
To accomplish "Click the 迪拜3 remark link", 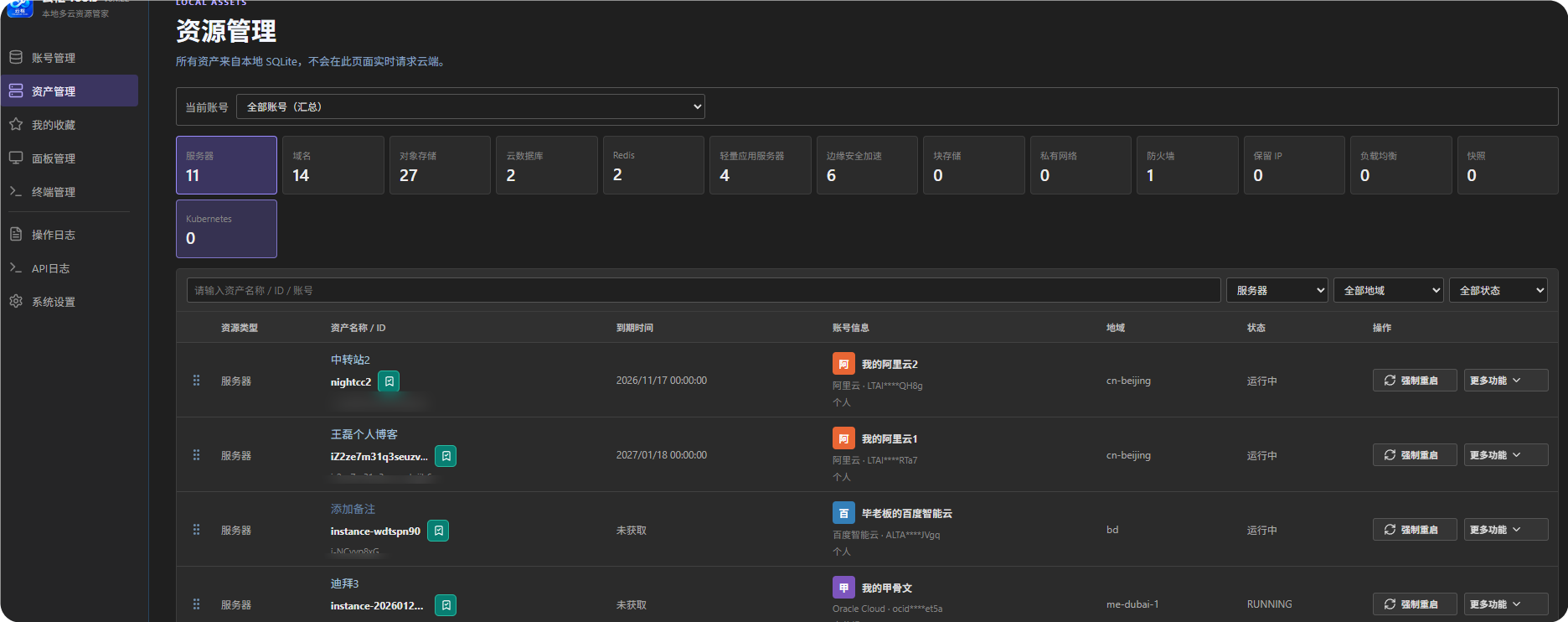I will (x=344, y=583).
